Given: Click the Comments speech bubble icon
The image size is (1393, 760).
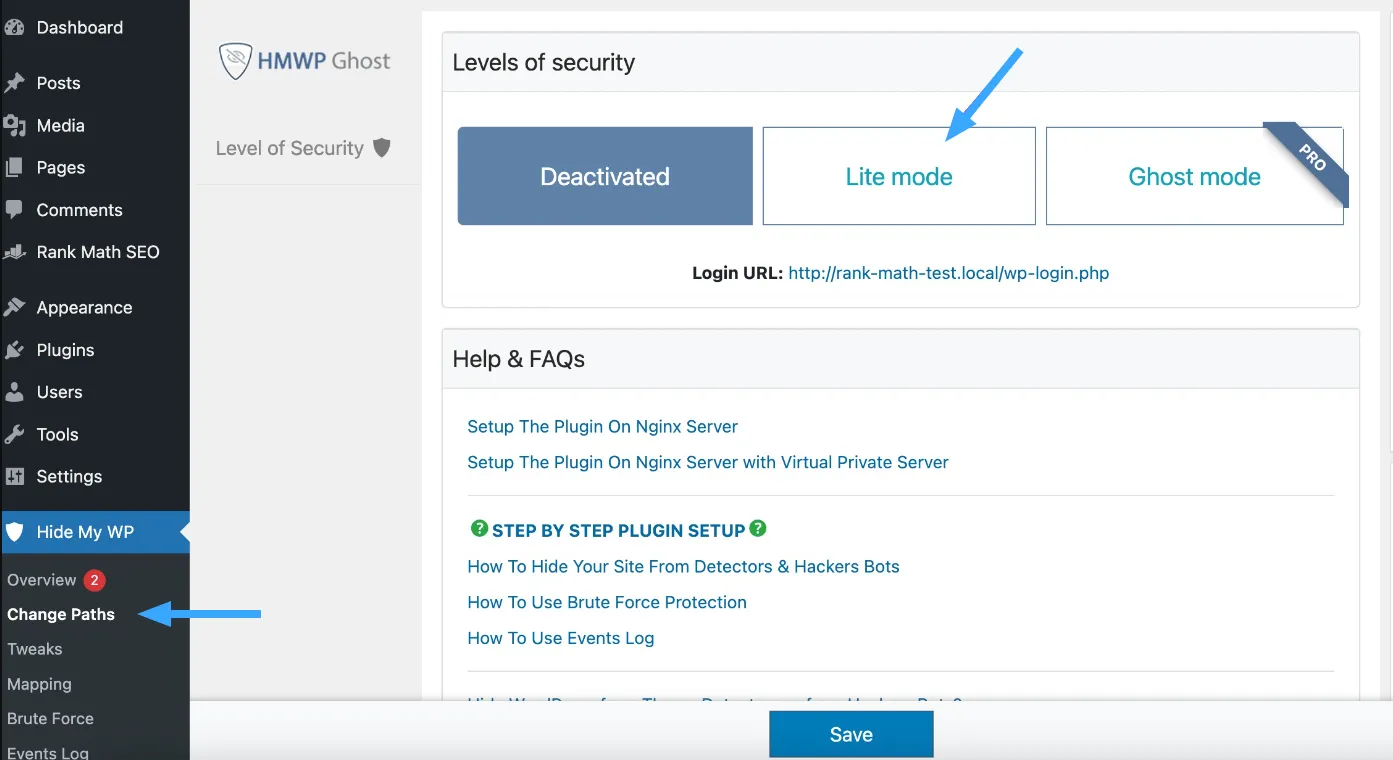Looking at the screenshot, I should pos(14,210).
